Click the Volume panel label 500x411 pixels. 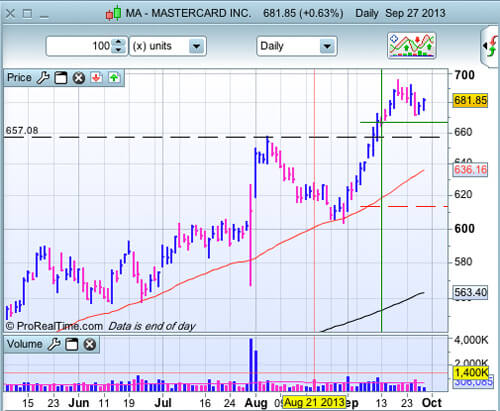(x=25, y=344)
